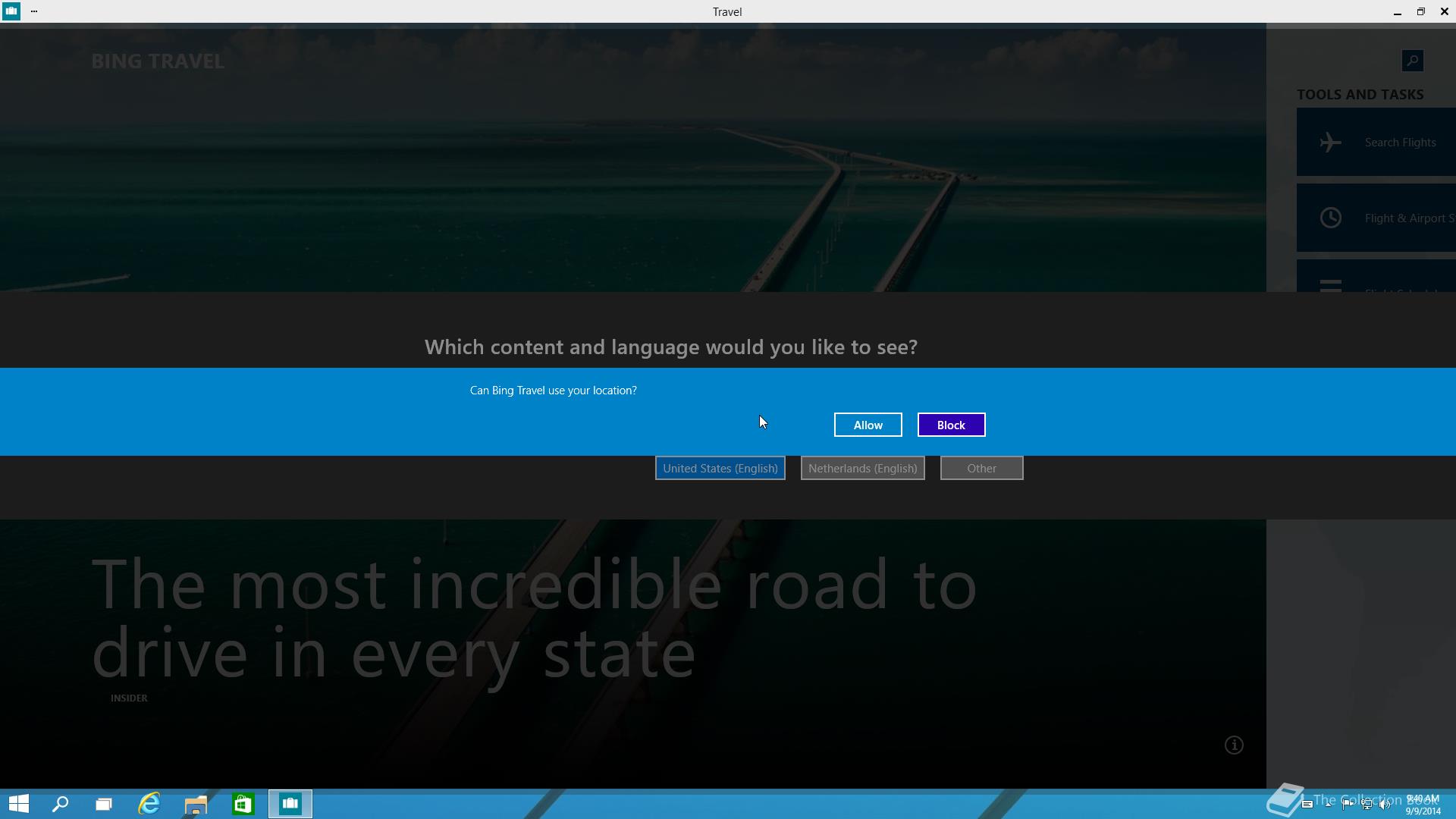1456x819 pixels.
Task: Click the TOOLS AND TASKS heading
Action: click(1360, 95)
